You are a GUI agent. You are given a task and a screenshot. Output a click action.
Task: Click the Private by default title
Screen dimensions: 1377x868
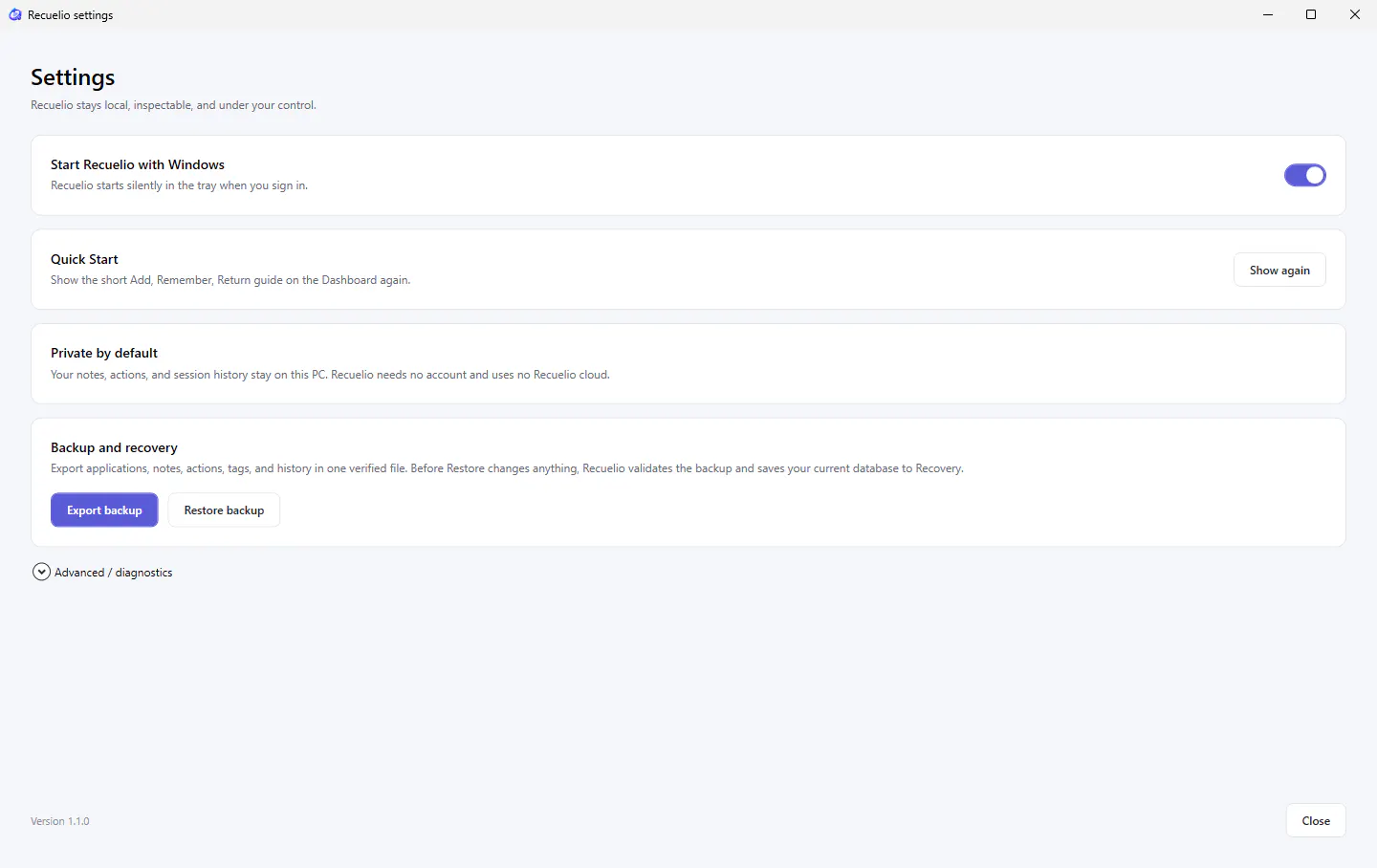(104, 353)
